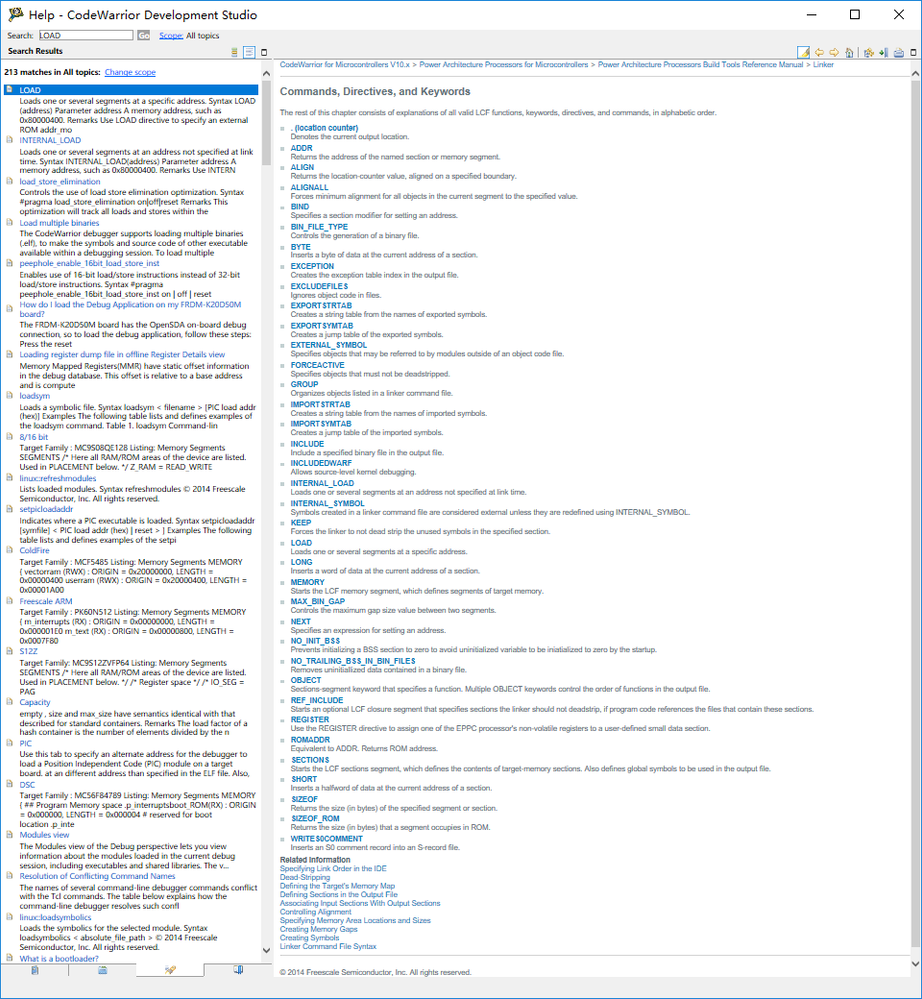Image resolution: width=922 pixels, height=999 pixels.
Task: Click content pane down scroll arrow
Action: pyautogui.click(x=916, y=964)
